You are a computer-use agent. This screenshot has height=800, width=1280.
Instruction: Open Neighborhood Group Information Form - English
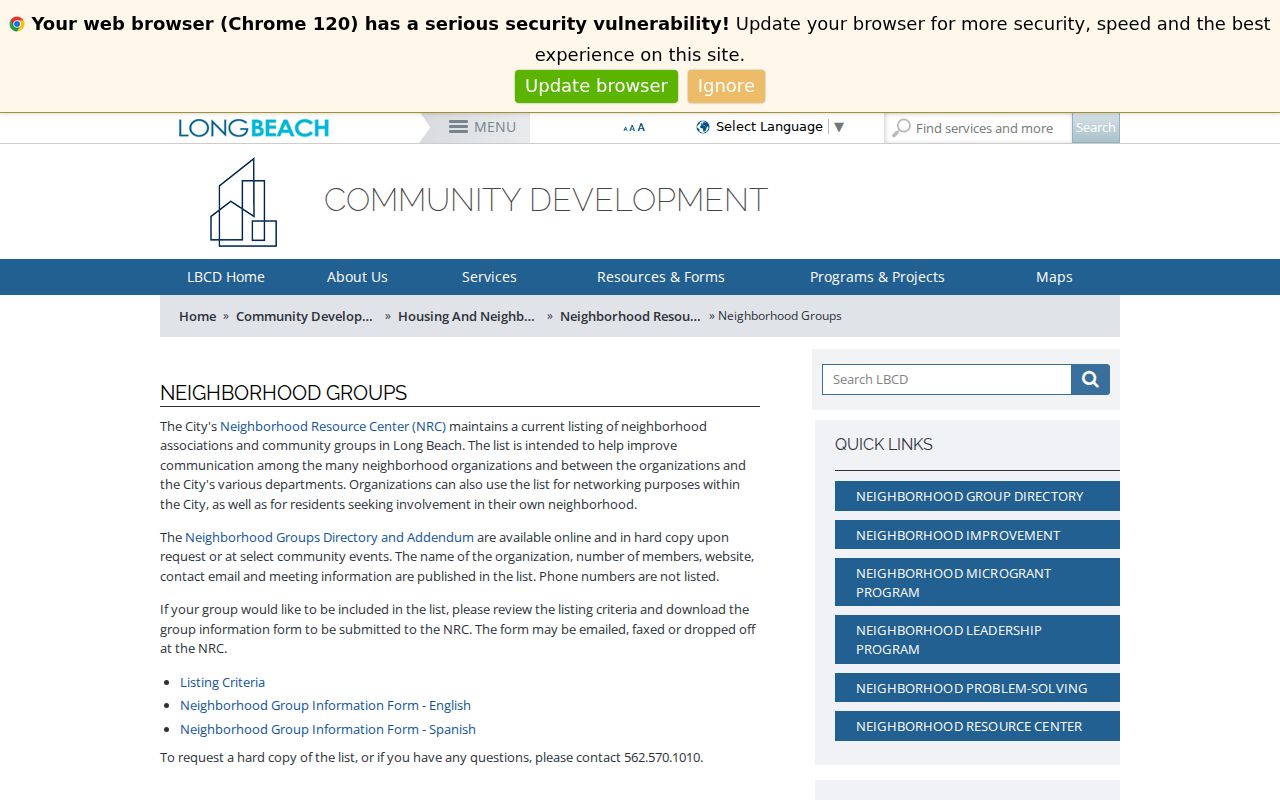pos(325,705)
